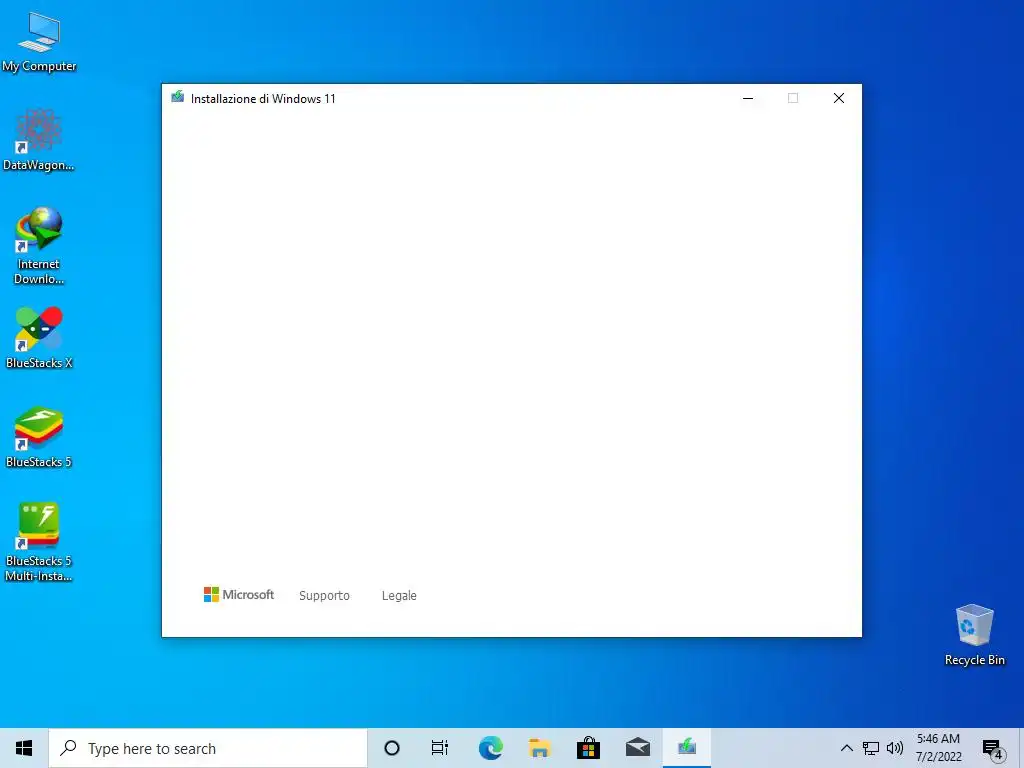Image resolution: width=1024 pixels, height=768 pixels.
Task: Close the Installazione di Windows 11 window
Action: click(x=839, y=98)
